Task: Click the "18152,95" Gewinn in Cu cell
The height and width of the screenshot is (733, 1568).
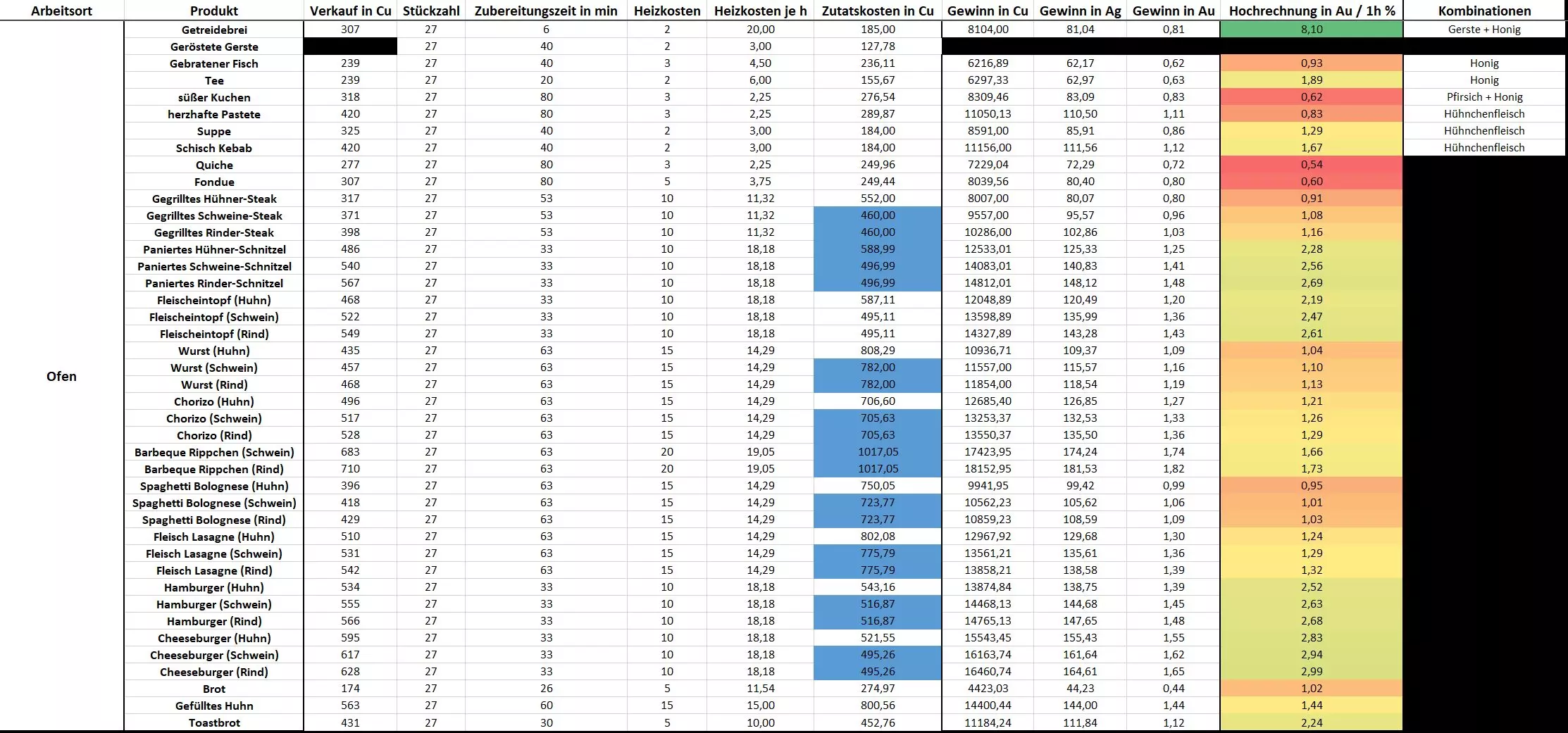Action: 988,469
